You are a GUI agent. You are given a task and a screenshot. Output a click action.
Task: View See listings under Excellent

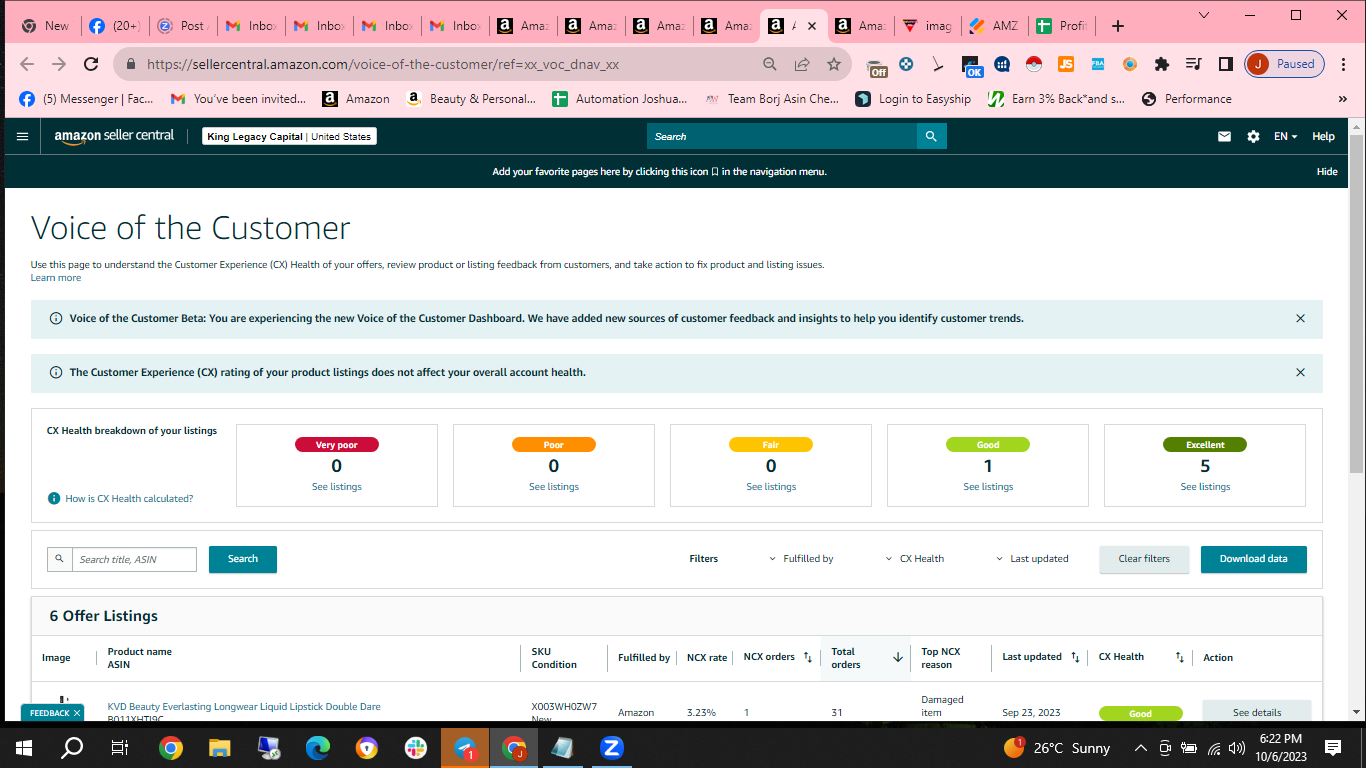[x=1205, y=487]
